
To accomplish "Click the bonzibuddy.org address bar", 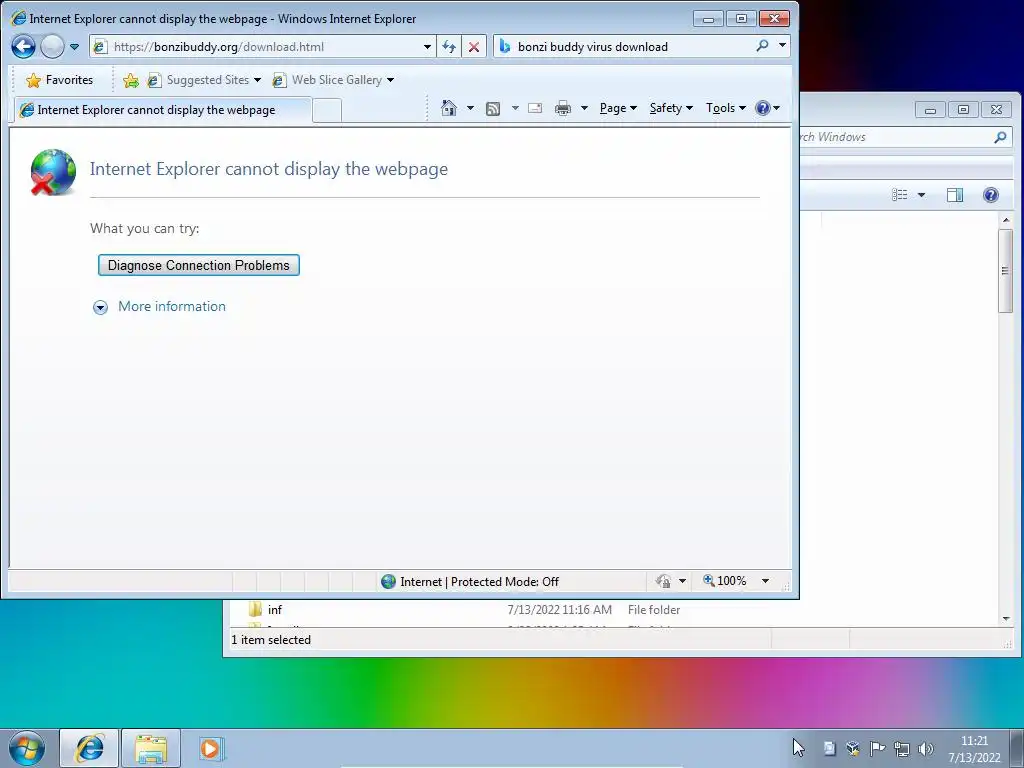I will [x=261, y=46].
